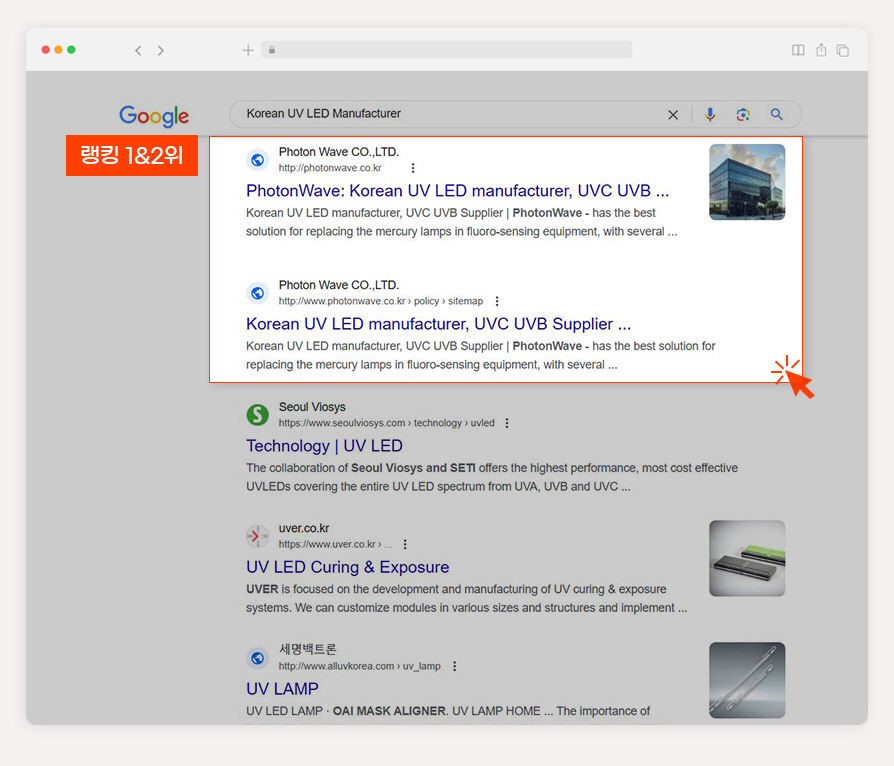894x766 pixels.
Task: Open the reading list book icon
Action: (798, 50)
